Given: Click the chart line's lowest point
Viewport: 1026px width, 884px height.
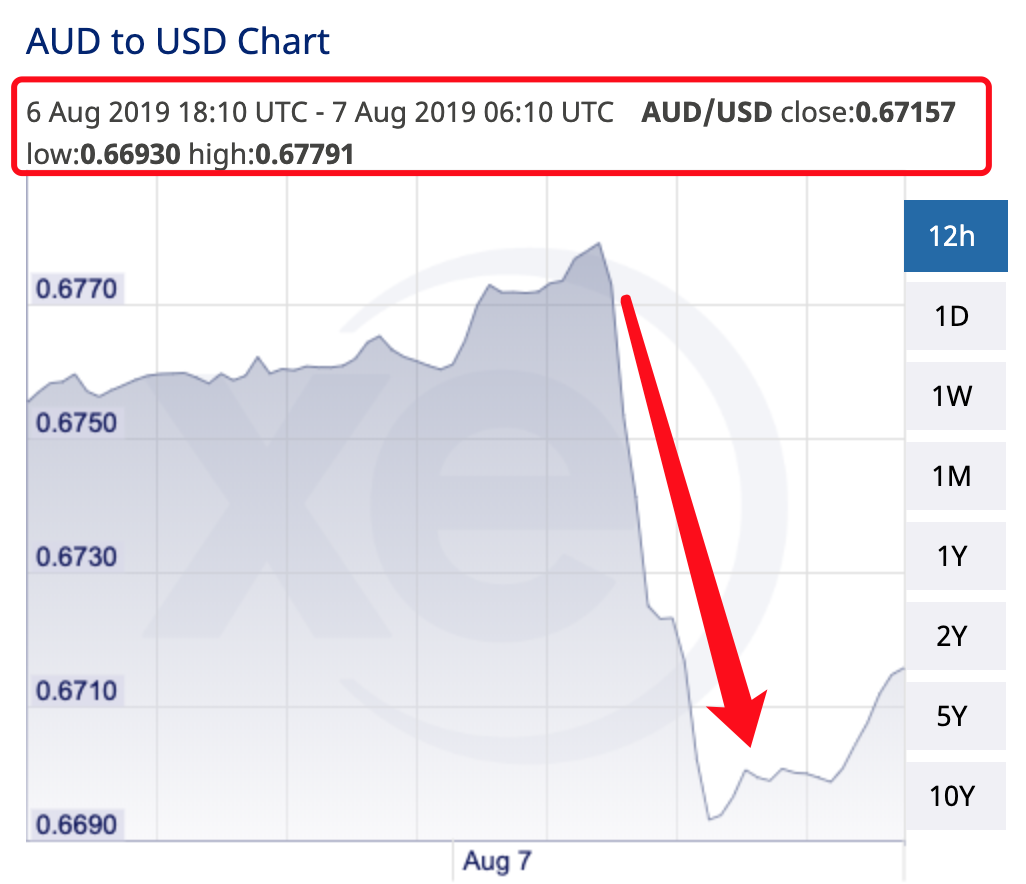Looking at the screenshot, I should pyautogui.click(x=710, y=820).
